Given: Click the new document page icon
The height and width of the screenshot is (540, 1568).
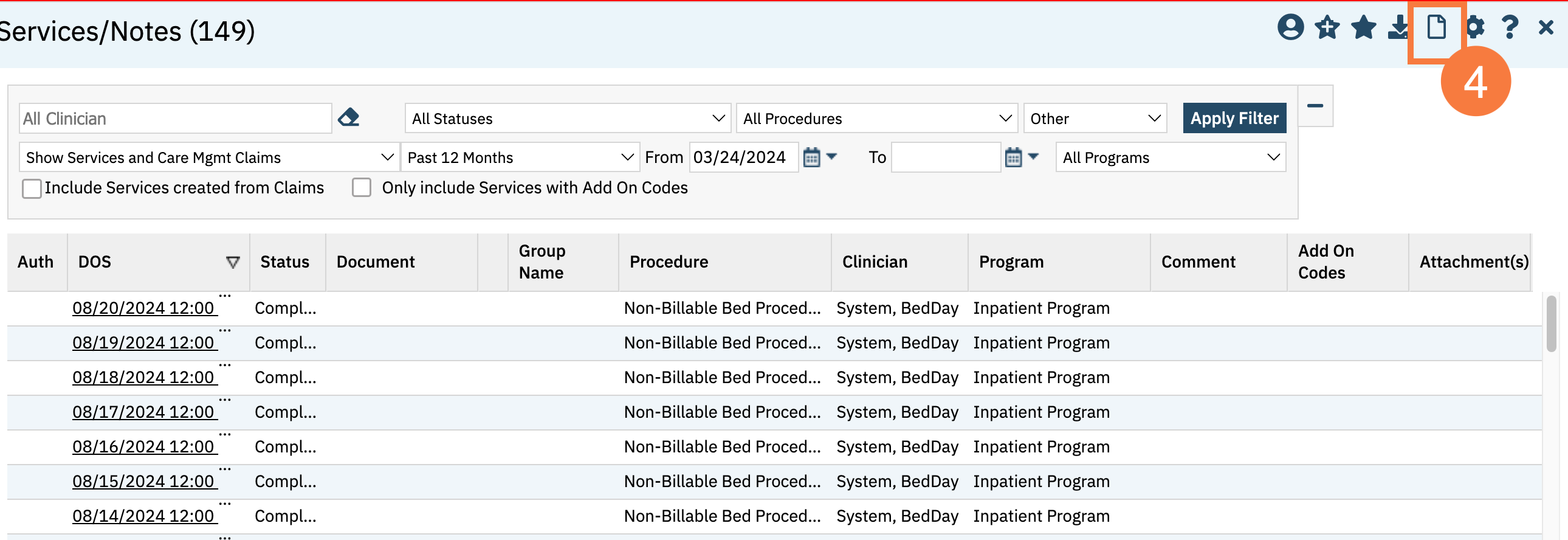Looking at the screenshot, I should [1437, 27].
